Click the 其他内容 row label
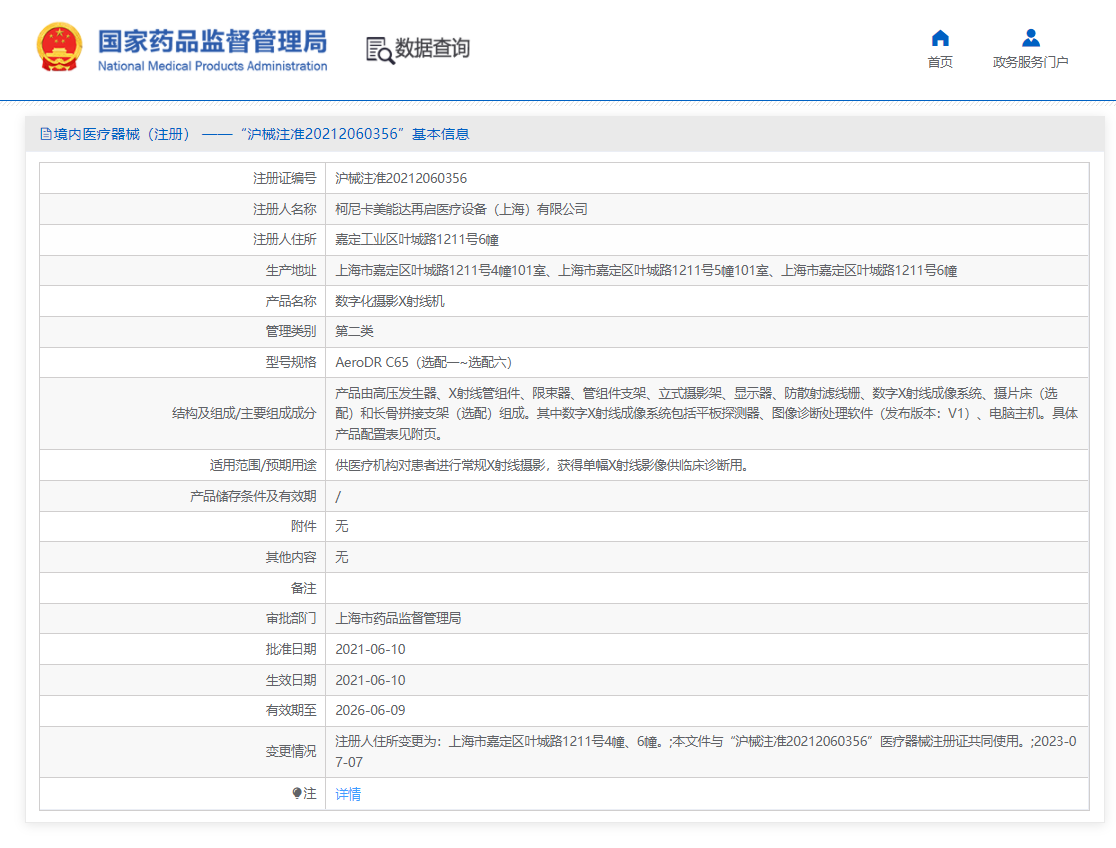The height and width of the screenshot is (848, 1116). coord(291,558)
